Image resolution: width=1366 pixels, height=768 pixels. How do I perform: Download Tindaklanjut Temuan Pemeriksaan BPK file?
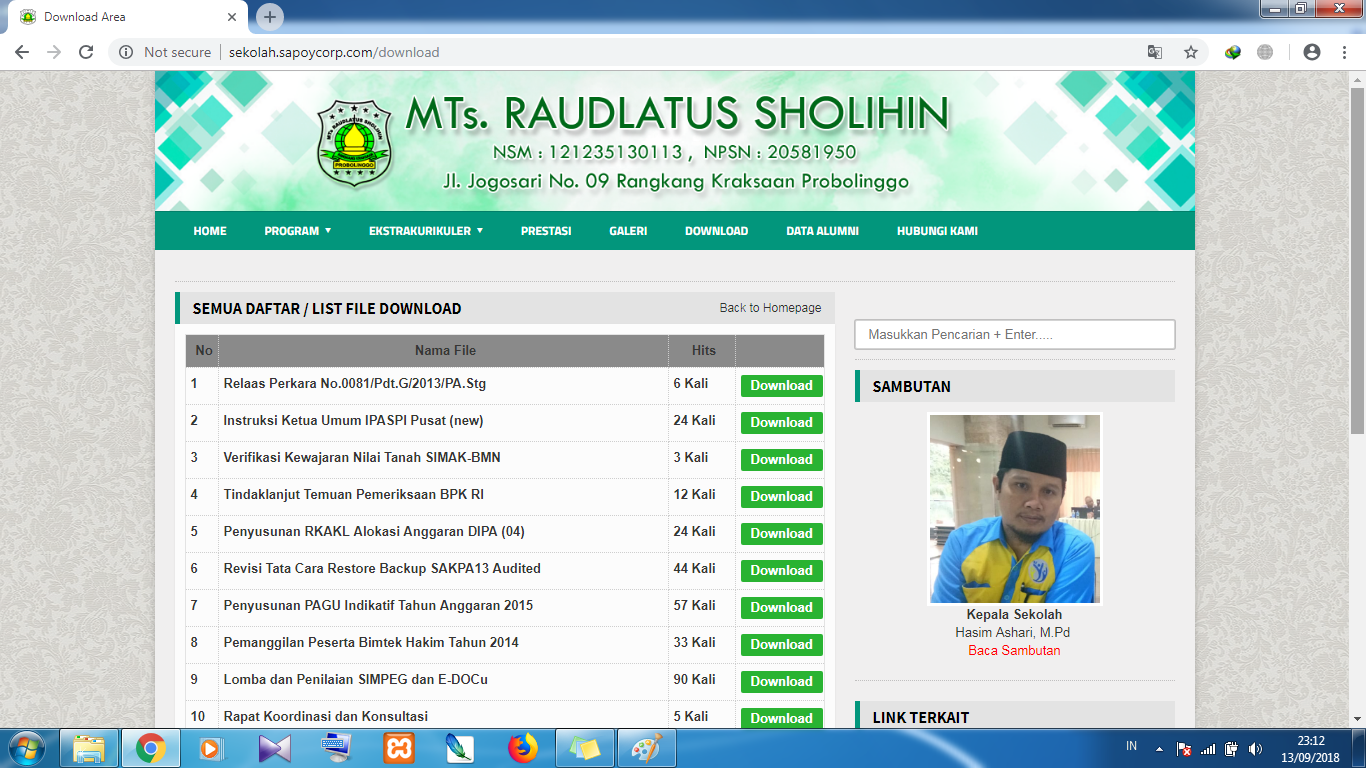click(782, 496)
